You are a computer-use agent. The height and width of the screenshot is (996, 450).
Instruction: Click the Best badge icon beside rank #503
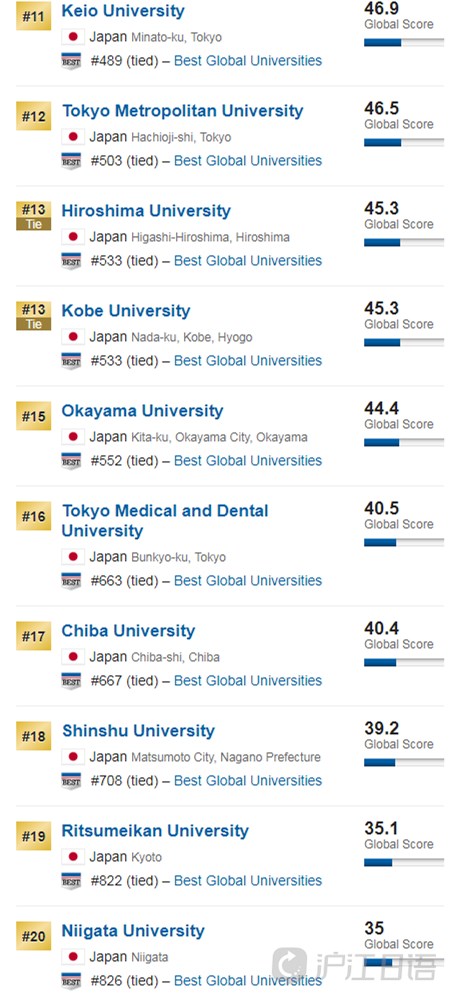pos(71,161)
